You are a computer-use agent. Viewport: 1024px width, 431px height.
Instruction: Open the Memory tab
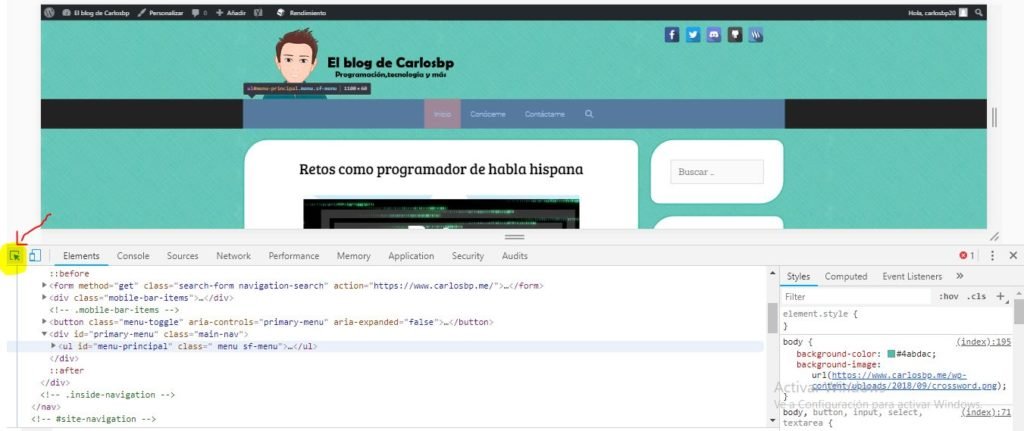point(353,256)
